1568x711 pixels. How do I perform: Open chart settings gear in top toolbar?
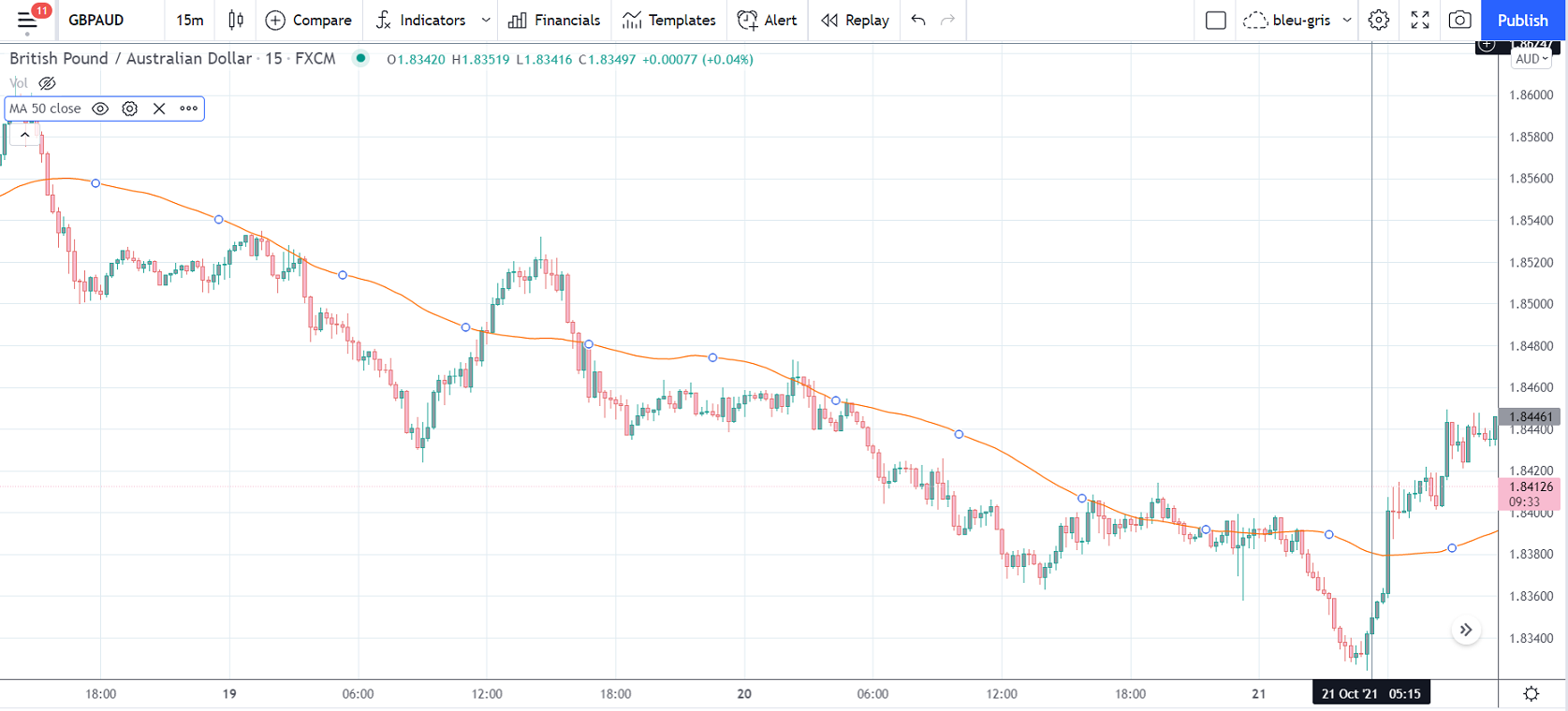[1378, 20]
